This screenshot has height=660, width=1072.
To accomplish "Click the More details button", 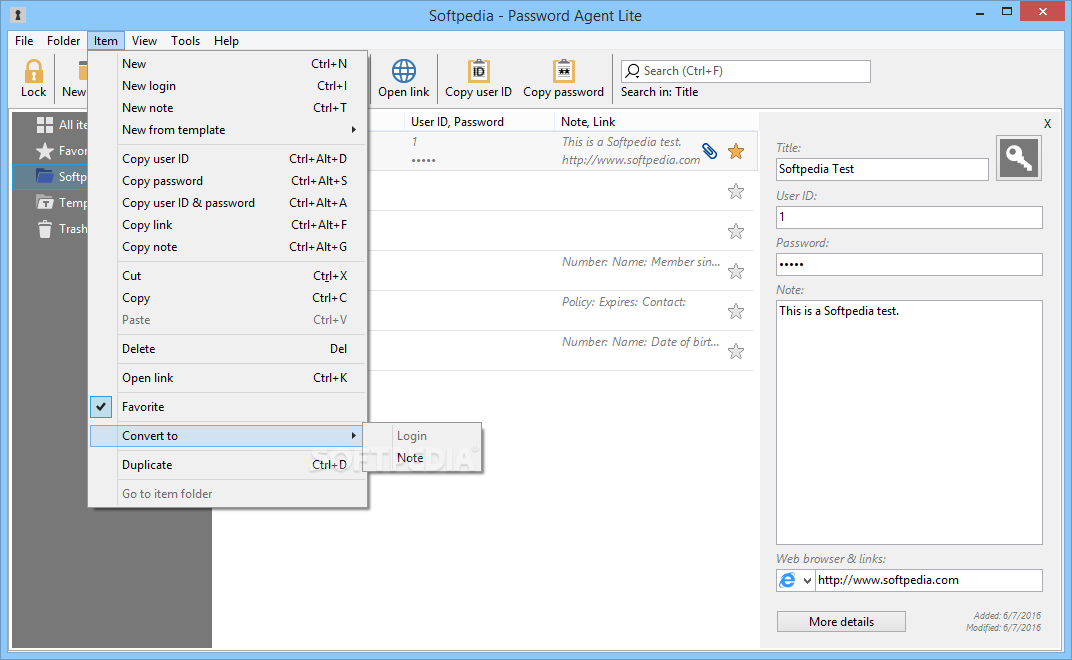I will click(x=841, y=622).
